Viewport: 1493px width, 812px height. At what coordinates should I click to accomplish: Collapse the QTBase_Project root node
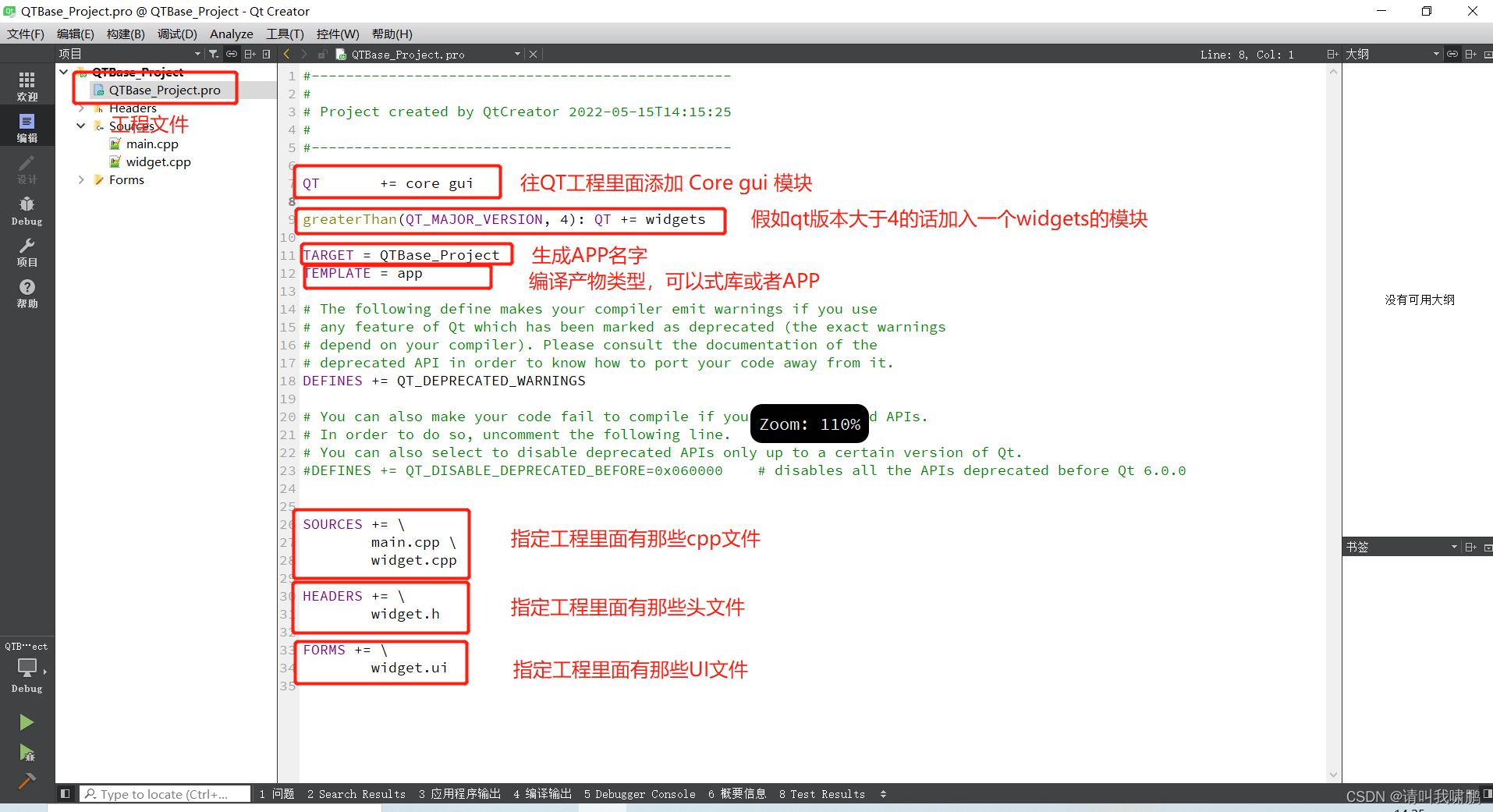click(x=63, y=72)
